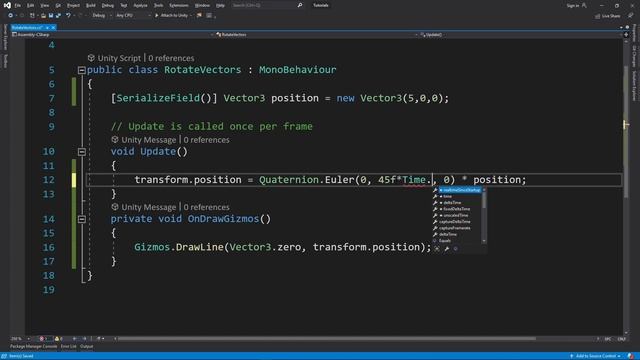Image resolution: width=640 pixels, height=360 pixels.
Task: Open the editor zoom level dropdown
Action: point(20,339)
